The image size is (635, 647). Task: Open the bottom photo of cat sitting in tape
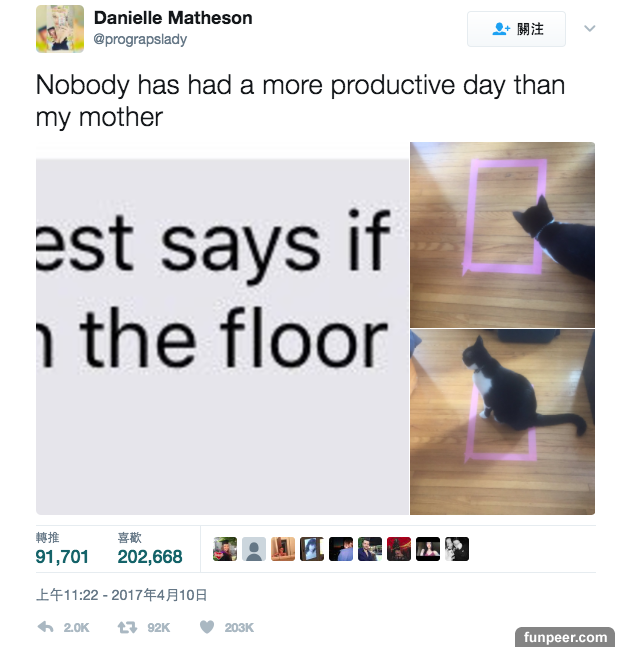click(502, 422)
